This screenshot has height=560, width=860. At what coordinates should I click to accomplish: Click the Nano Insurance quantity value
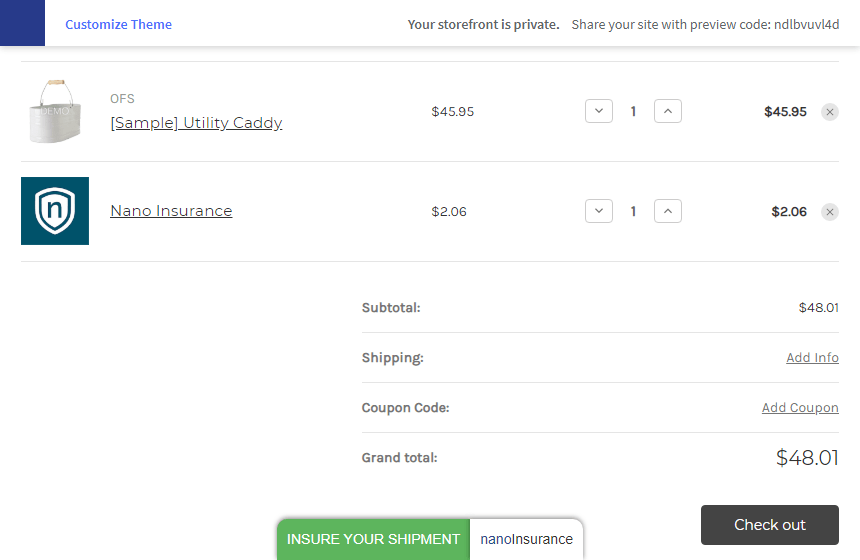633,212
